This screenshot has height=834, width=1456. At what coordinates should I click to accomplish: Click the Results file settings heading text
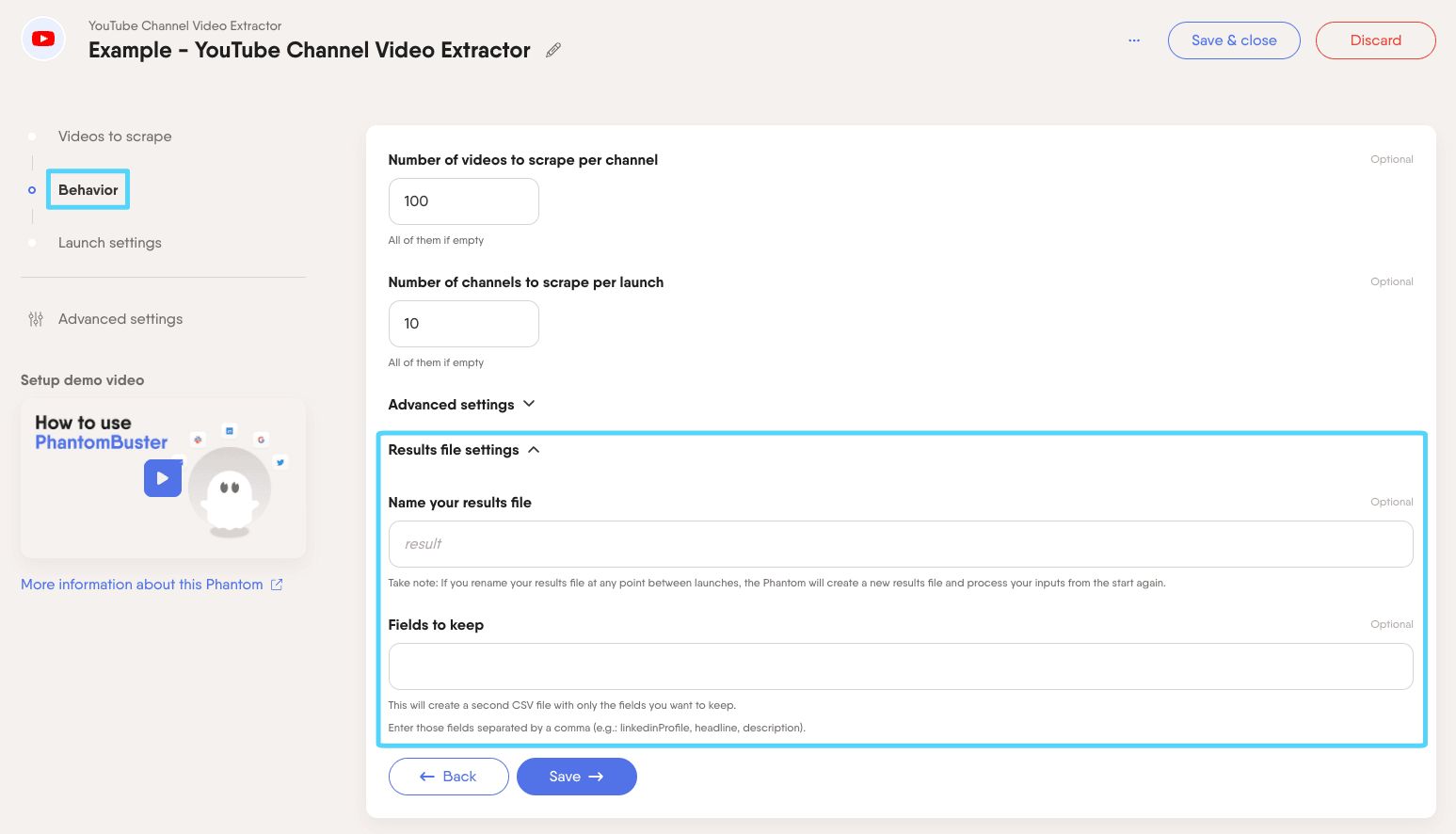(454, 450)
